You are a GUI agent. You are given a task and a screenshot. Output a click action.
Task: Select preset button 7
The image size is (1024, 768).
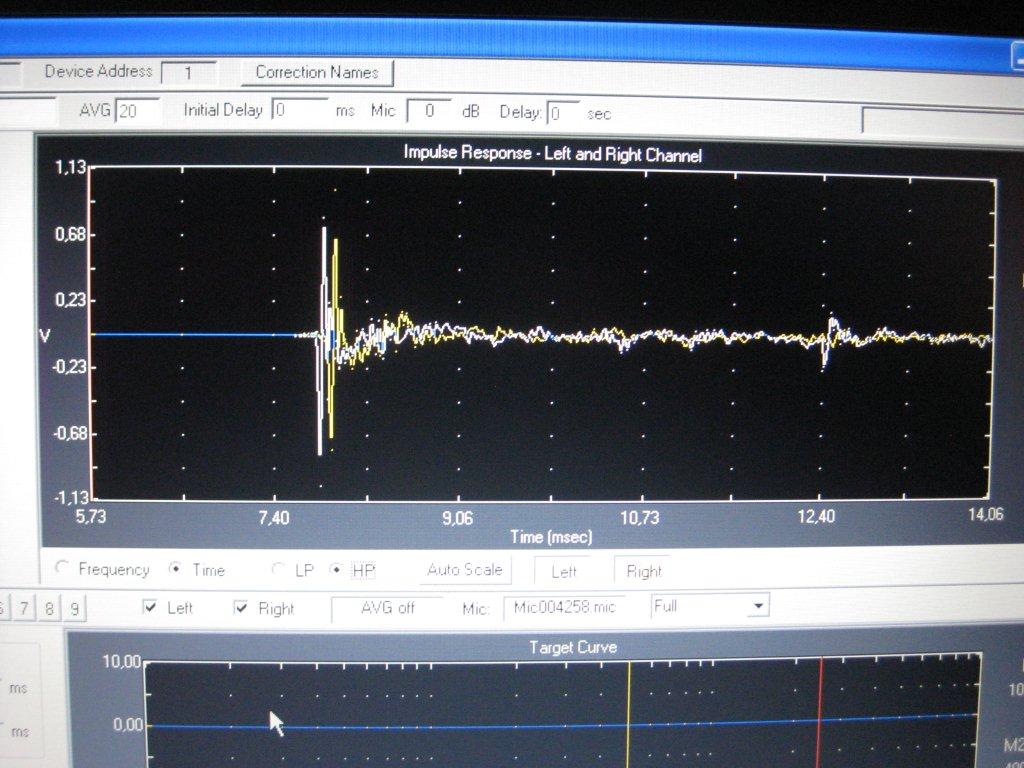[x=24, y=609]
